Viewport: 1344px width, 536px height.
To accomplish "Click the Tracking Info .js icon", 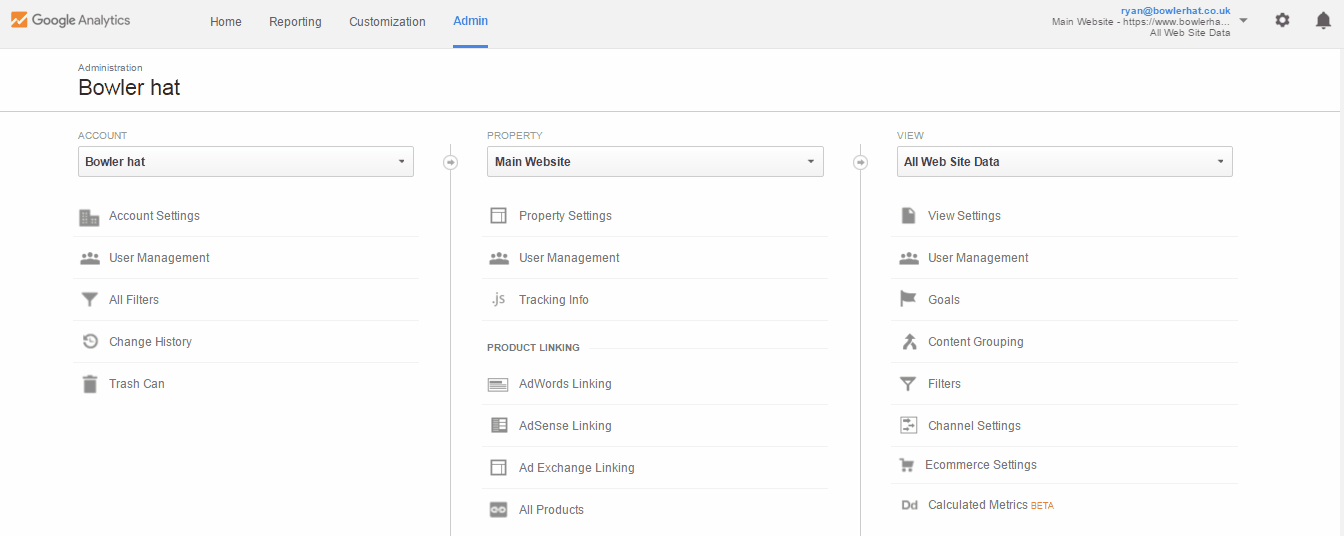I will coord(498,300).
